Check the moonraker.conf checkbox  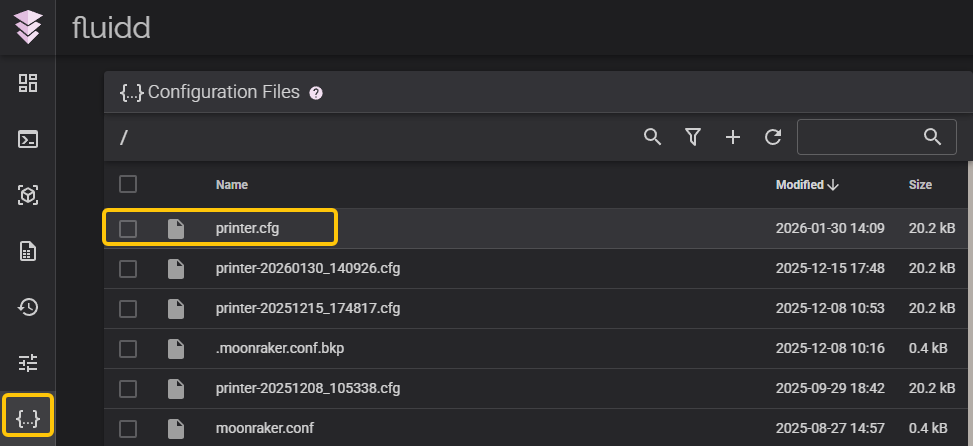128,429
